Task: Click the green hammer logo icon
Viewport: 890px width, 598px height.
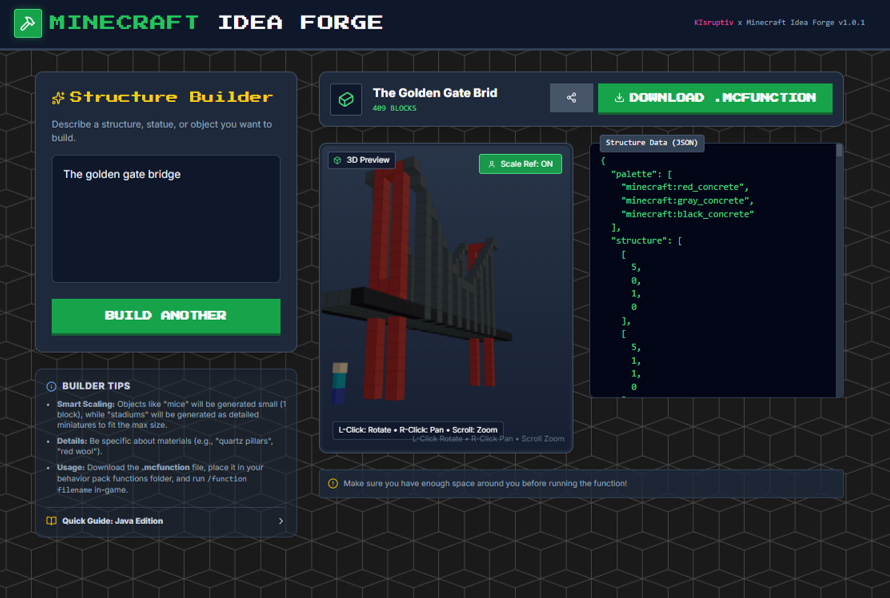Action: [28, 23]
